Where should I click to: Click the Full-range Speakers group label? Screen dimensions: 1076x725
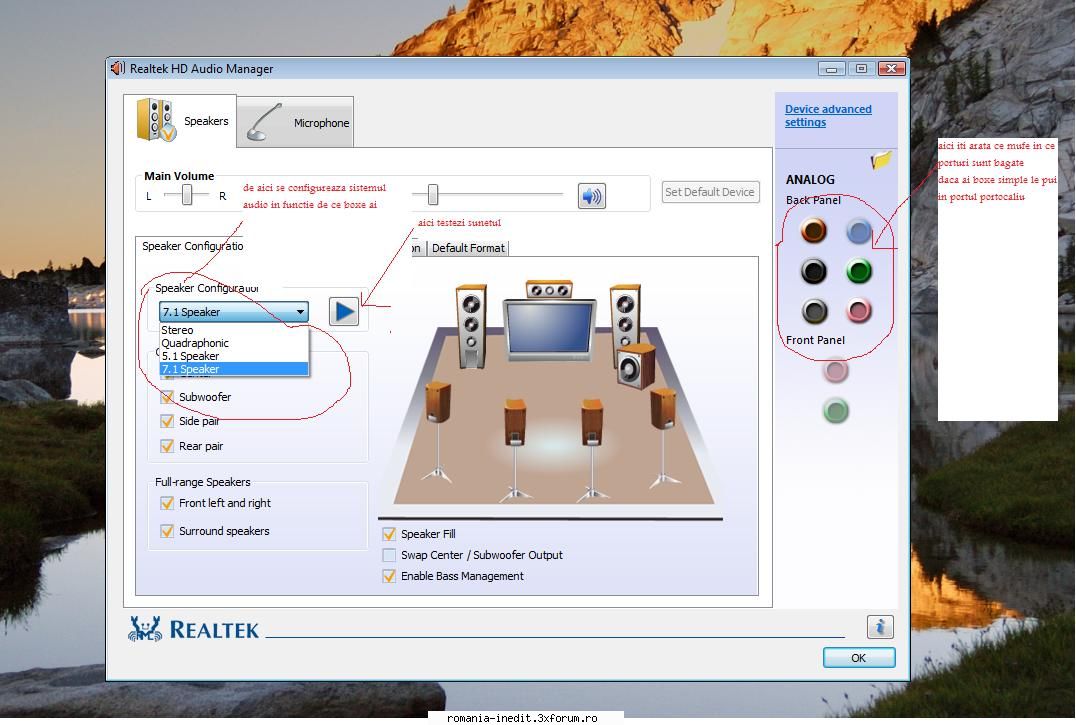click(202, 482)
